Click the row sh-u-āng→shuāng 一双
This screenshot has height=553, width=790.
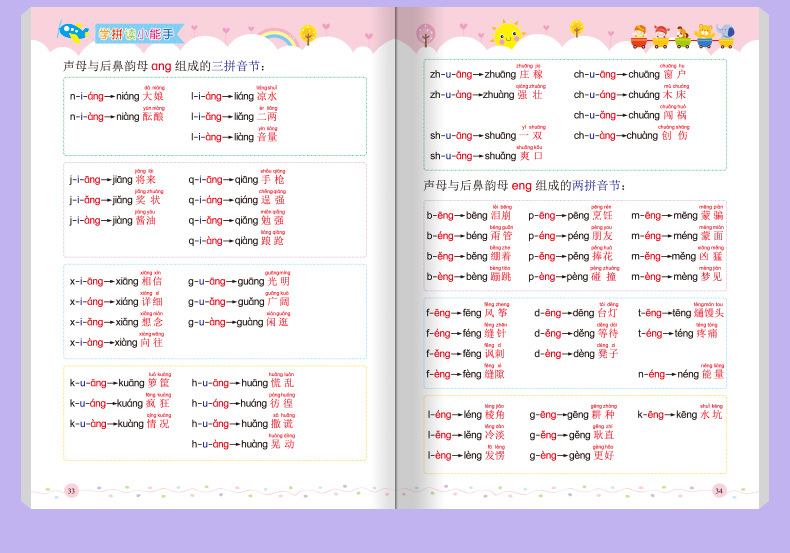487,133
